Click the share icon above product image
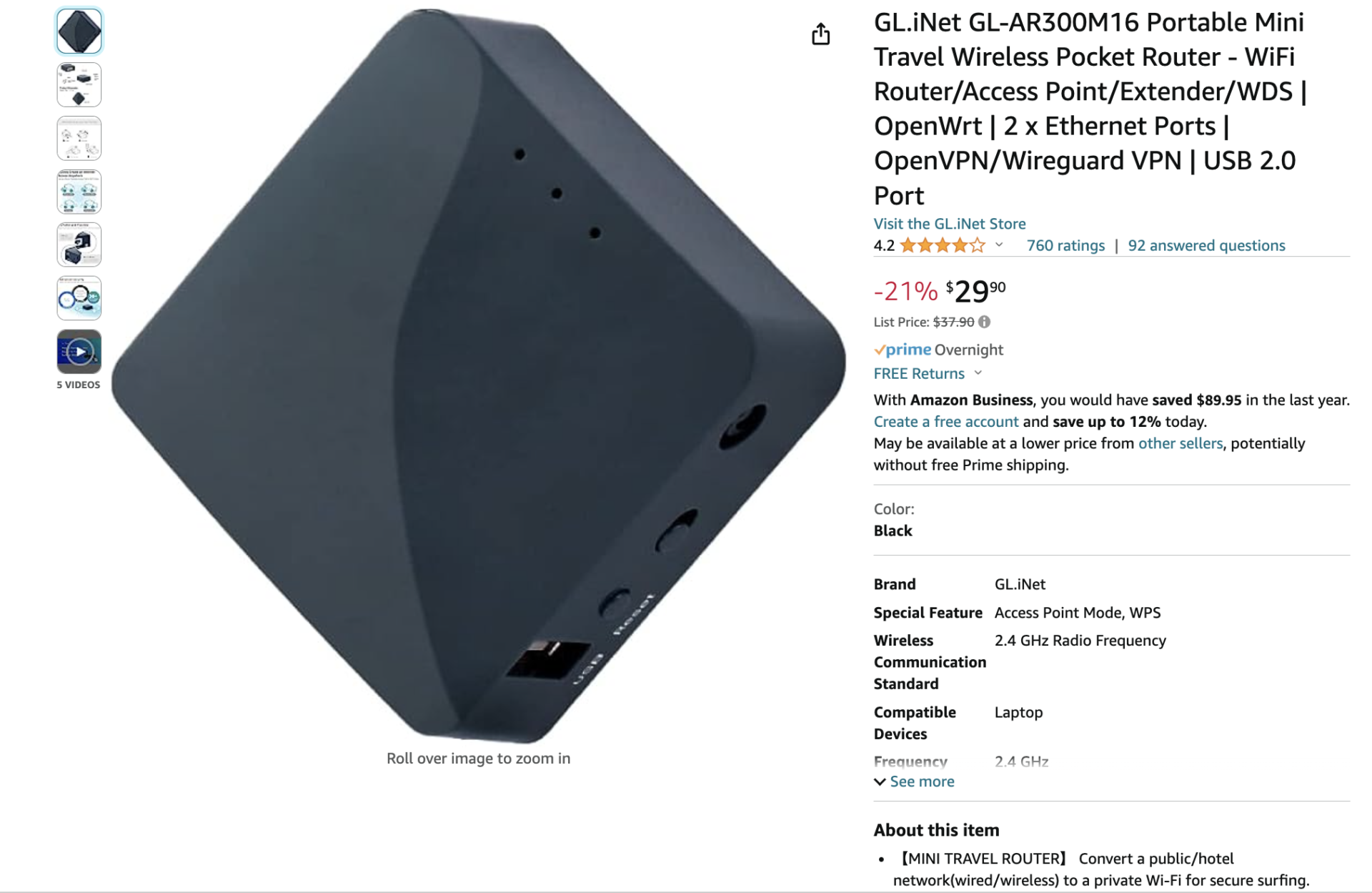Screen dimensions: 1372x893 pos(820,34)
